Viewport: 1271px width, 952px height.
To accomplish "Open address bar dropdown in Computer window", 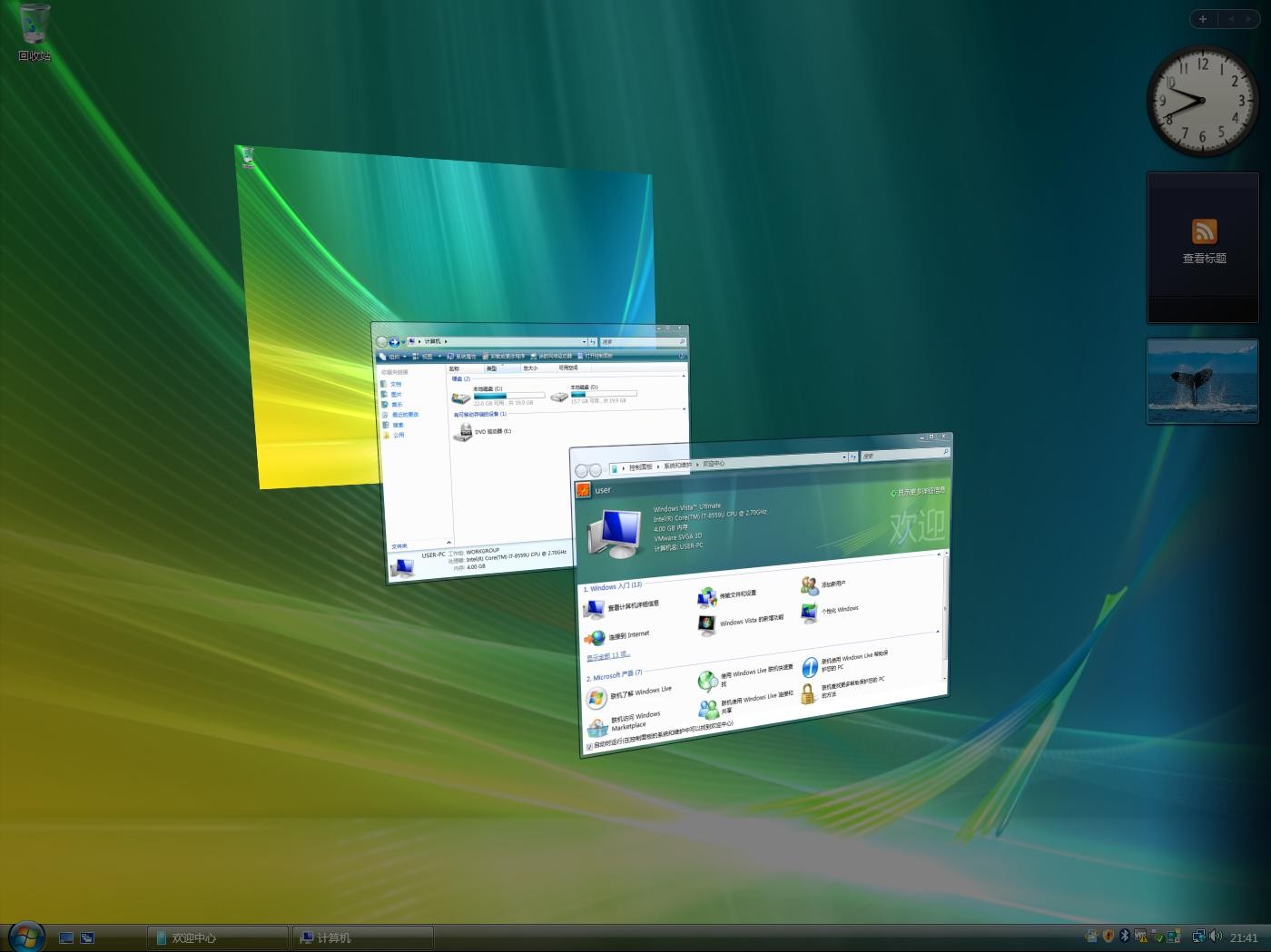I will 584,341.
